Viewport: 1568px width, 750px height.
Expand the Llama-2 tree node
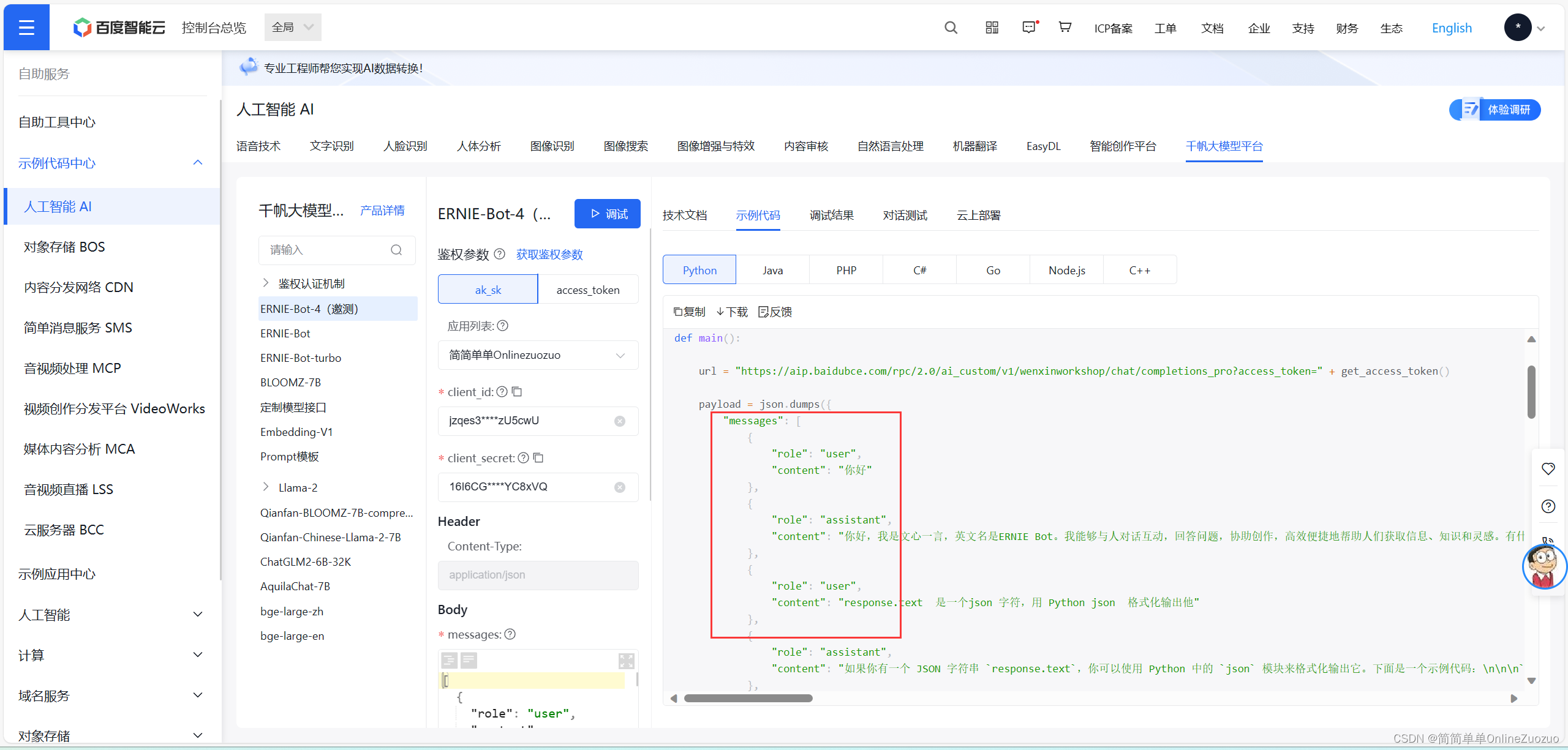266,487
